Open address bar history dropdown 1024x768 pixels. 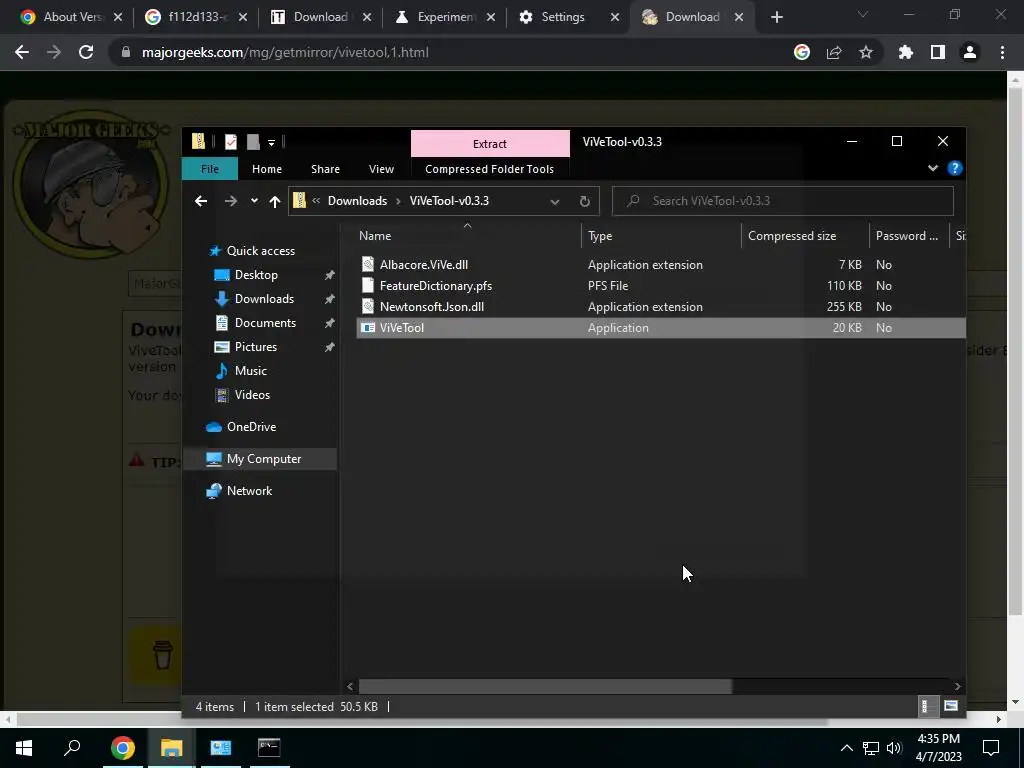554,201
